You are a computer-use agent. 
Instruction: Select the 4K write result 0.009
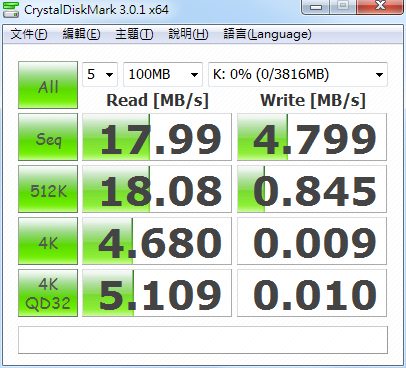(x=312, y=241)
